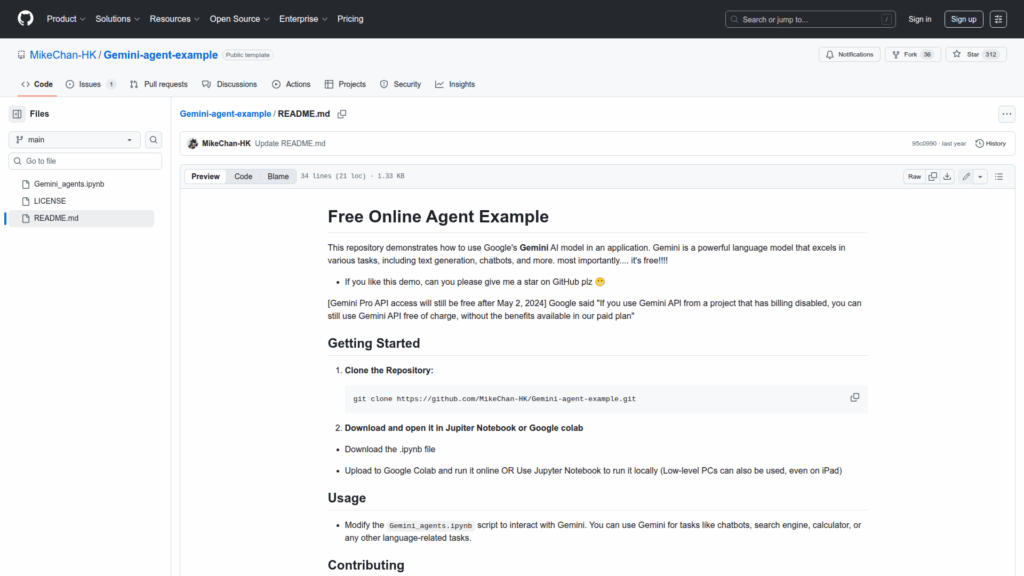Expand edit options dropdown arrow
This screenshot has height=576, width=1024.
tap(980, 176)
